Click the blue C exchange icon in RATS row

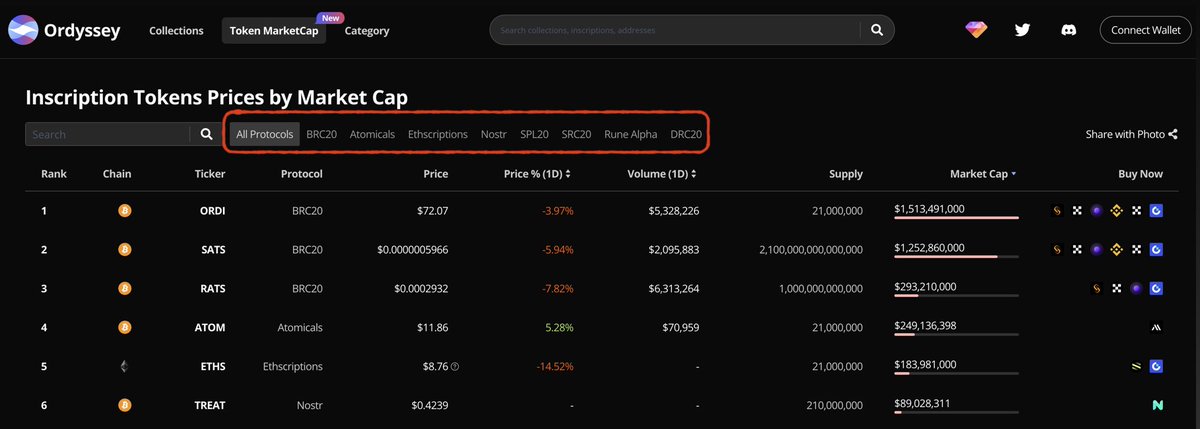[x=1156, y=288]
